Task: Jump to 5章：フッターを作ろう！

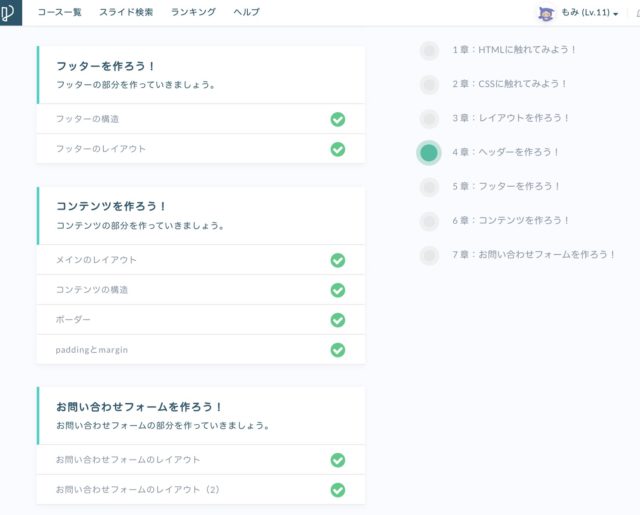Action: (506, 186)
